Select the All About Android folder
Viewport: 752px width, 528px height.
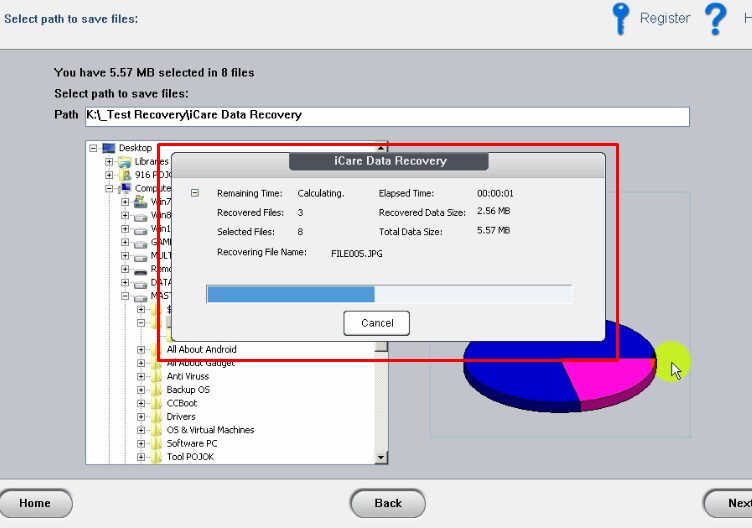click(201, 350)
